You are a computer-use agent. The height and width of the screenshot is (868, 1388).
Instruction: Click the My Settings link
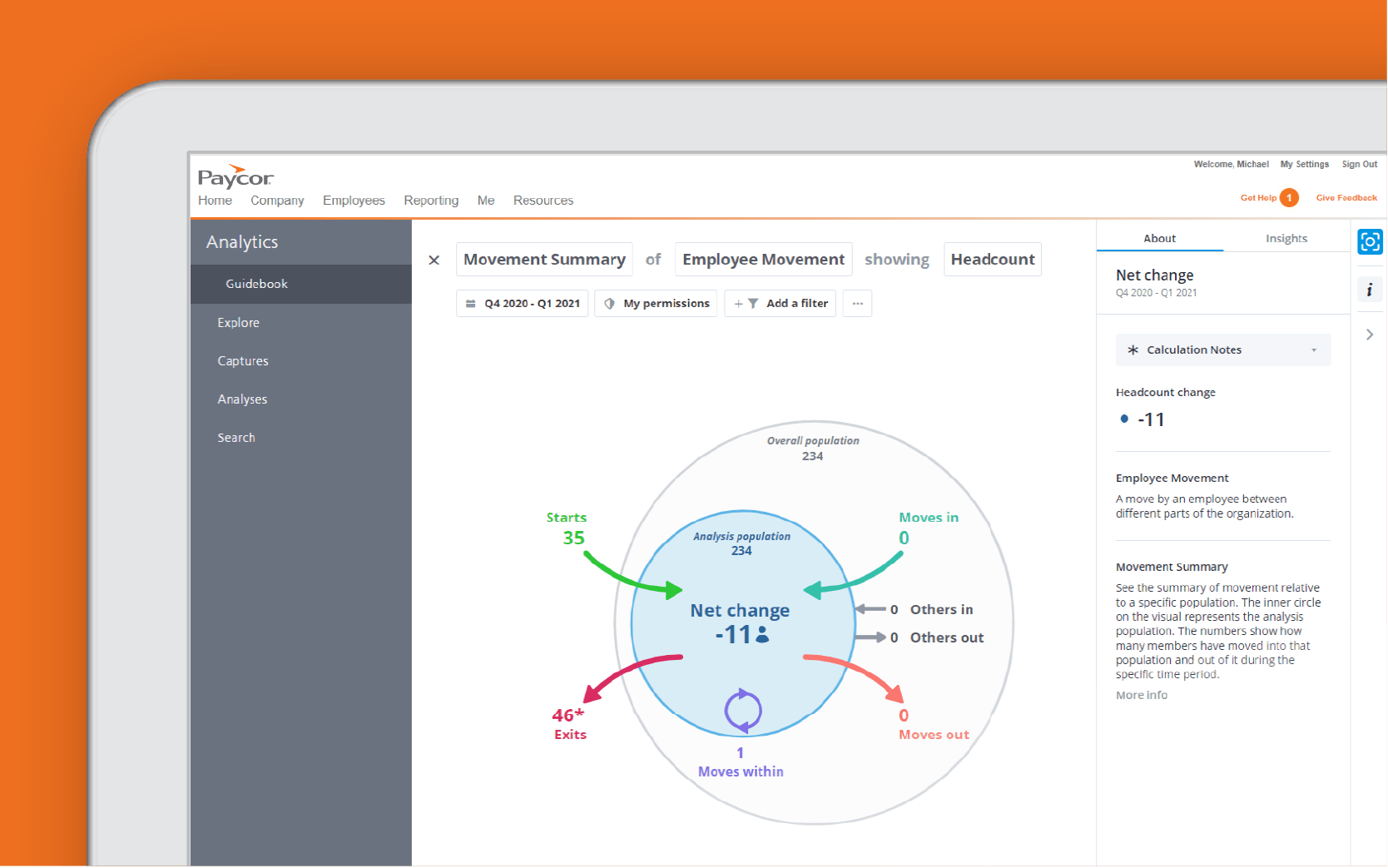1305,165
